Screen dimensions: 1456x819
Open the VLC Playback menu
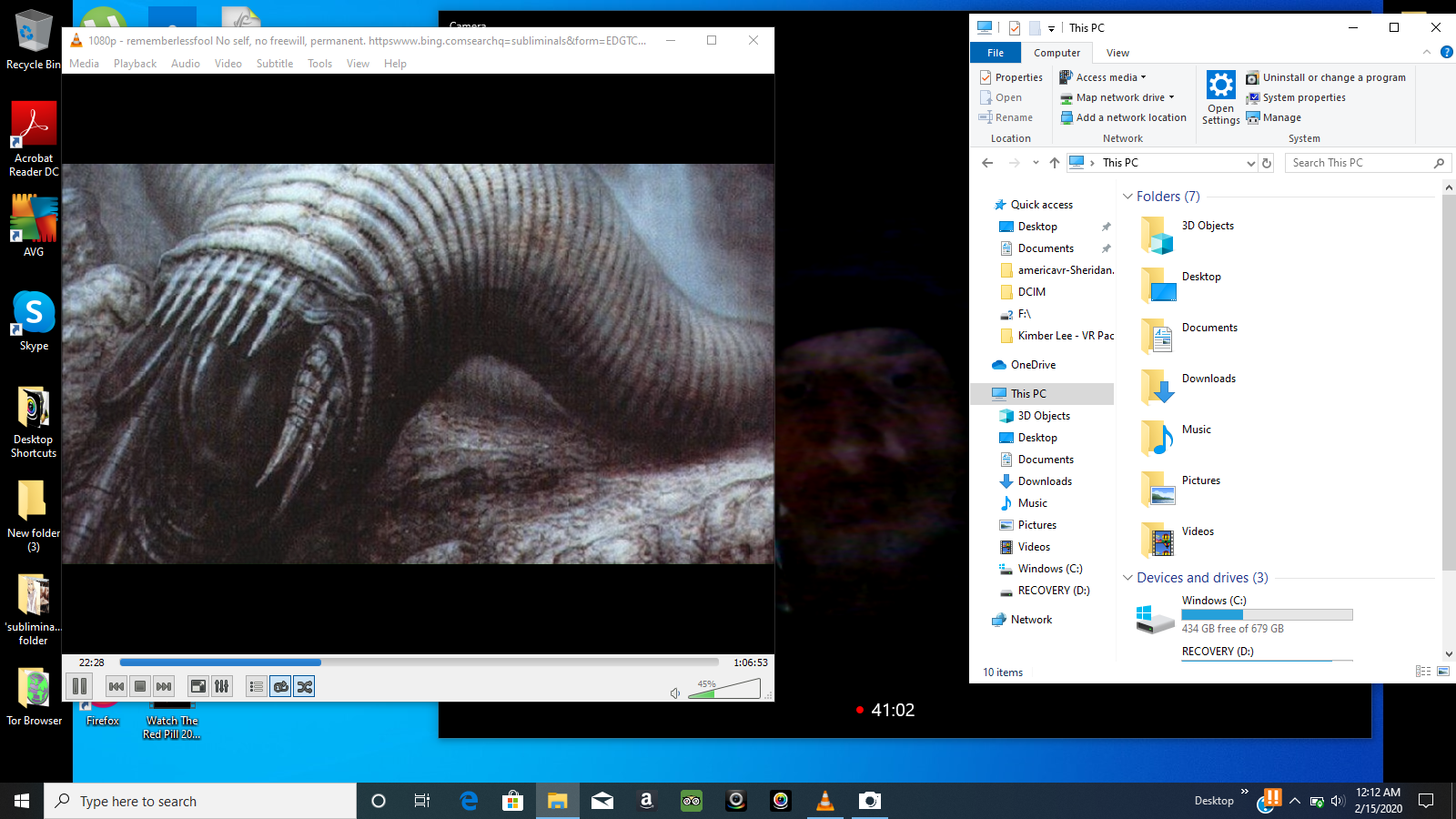[135, 64]
